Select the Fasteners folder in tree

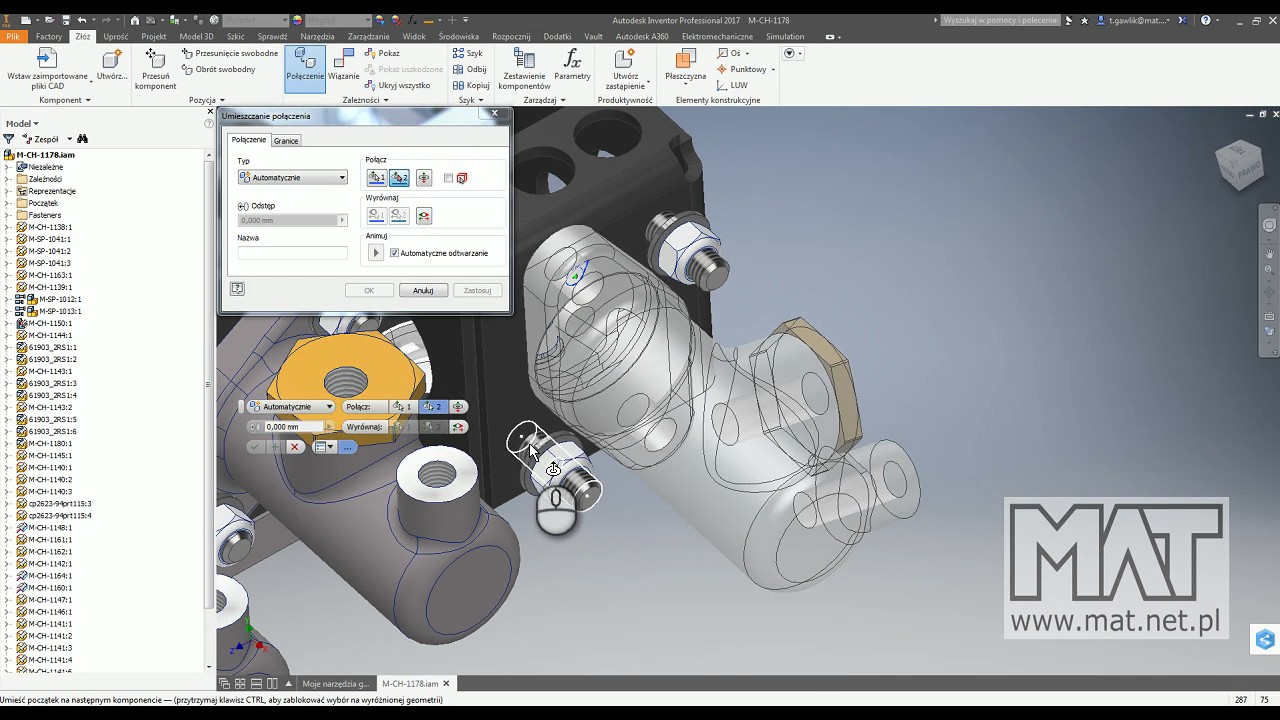coord(39,215)
